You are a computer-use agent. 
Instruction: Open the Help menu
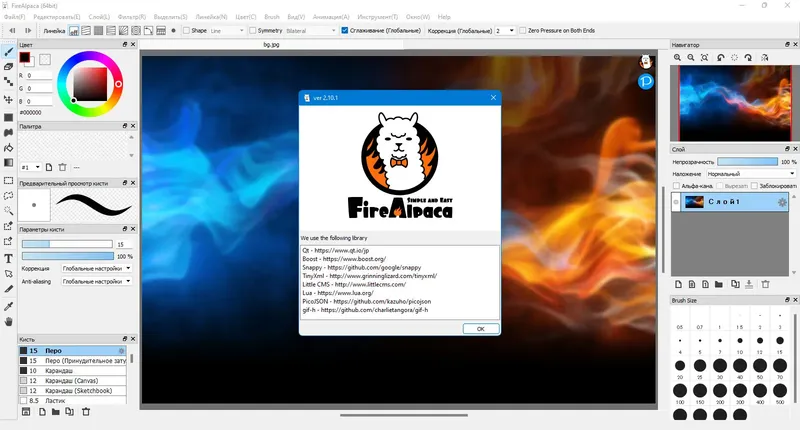(x=444, y=17)
